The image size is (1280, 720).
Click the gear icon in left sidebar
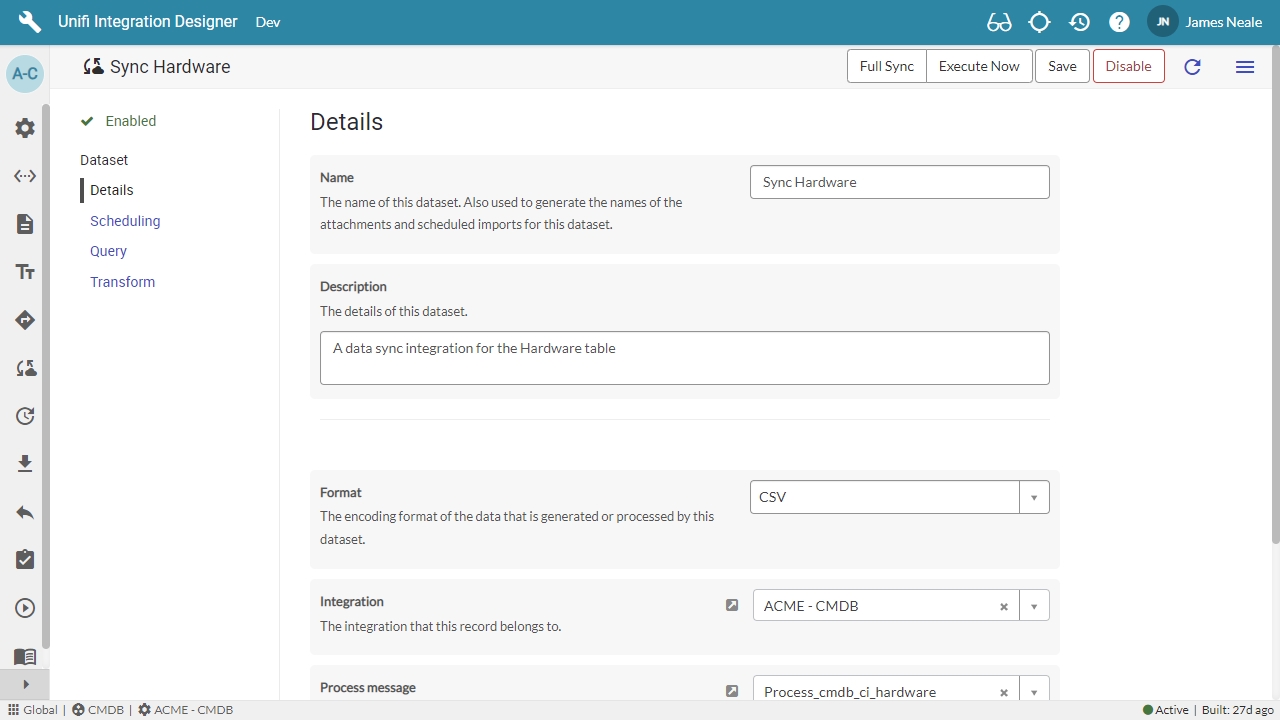coord(25,128)
